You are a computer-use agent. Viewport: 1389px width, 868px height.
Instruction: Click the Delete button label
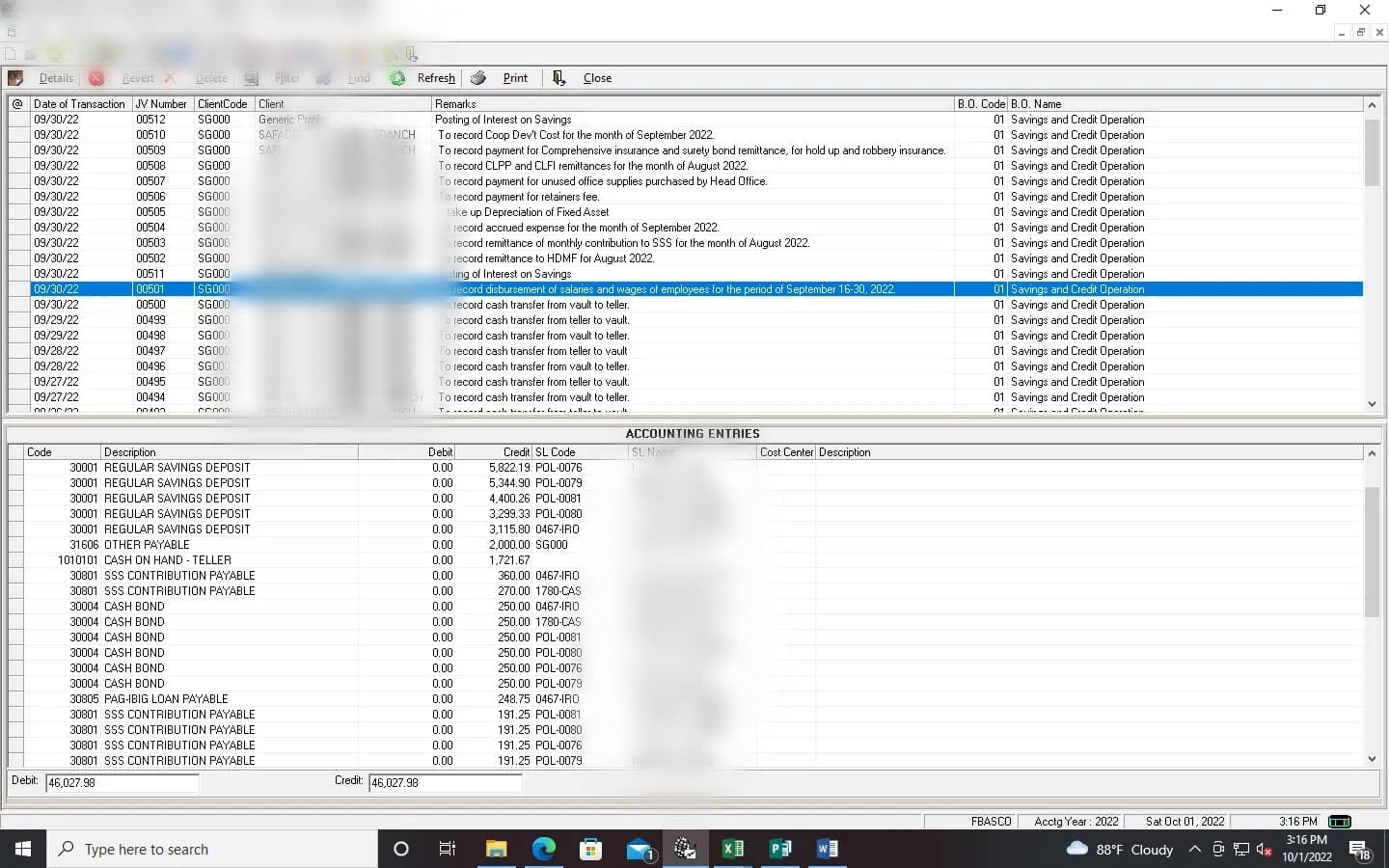pos(211,78)
